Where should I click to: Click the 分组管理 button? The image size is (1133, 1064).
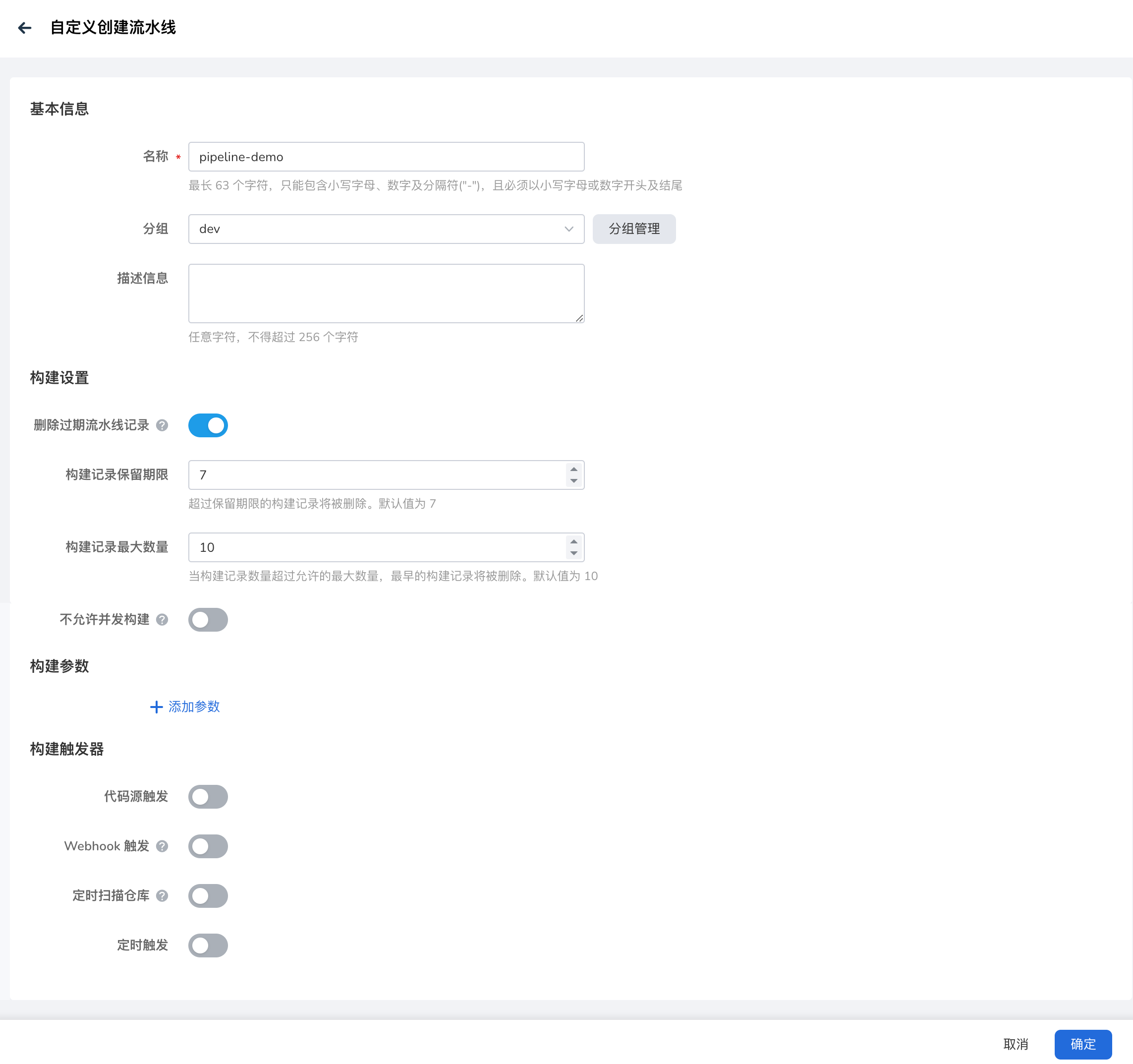coord(634,229)
